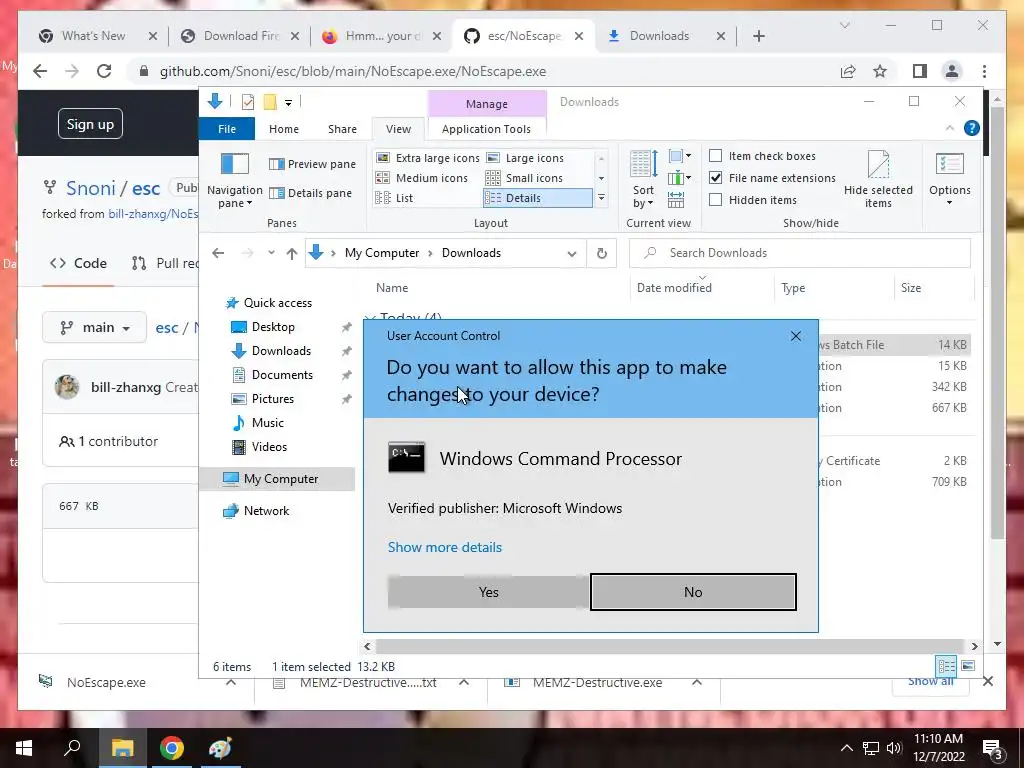Open the Application Tools ribbon tab

pos(486,129)
